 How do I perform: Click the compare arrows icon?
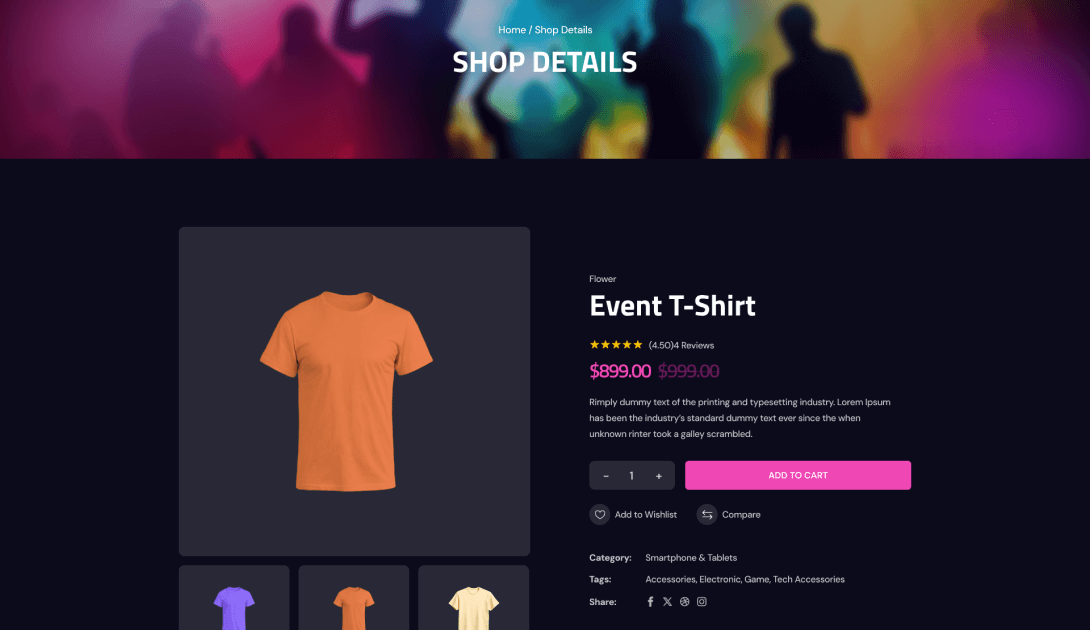point(706,515)
